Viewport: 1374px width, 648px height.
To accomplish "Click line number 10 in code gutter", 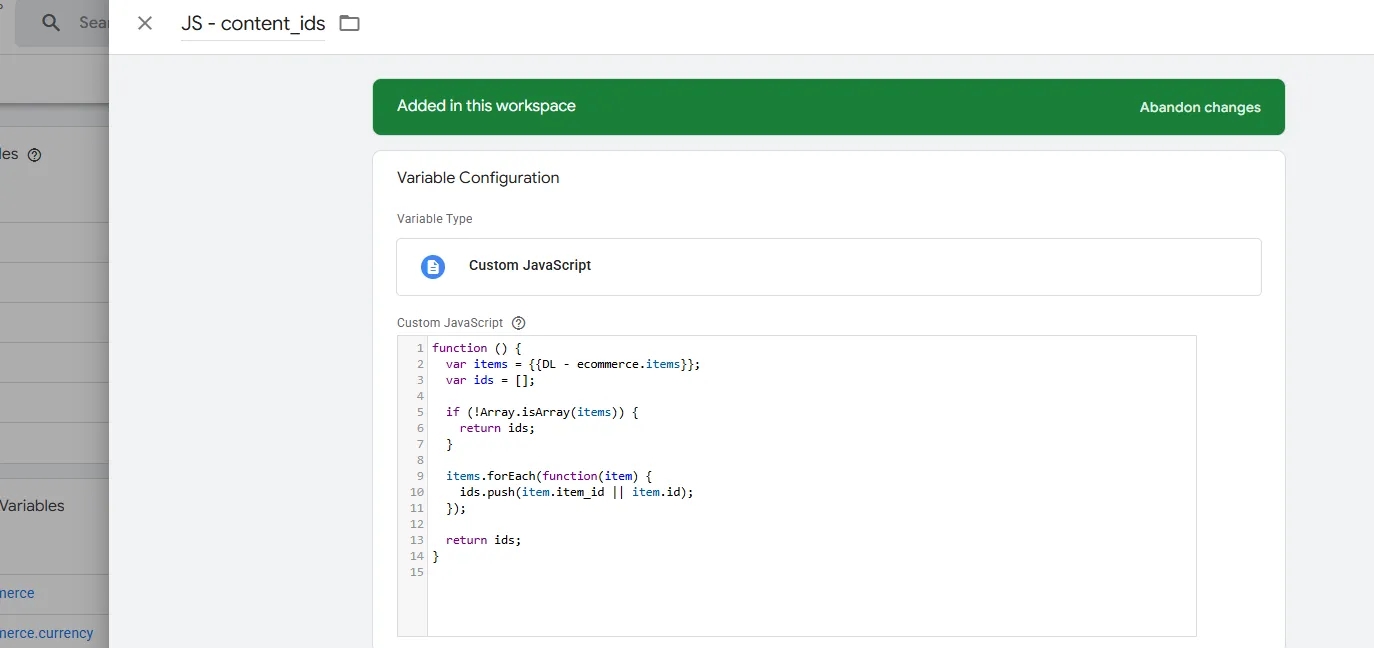I will [x=417, y=492].
